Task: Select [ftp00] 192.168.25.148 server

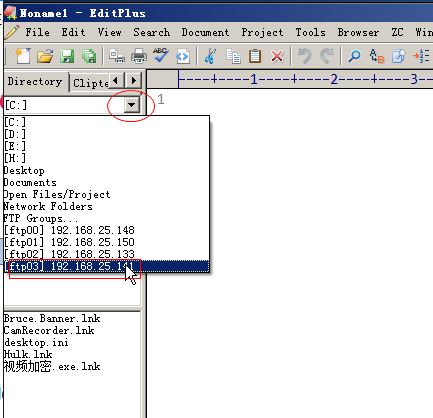Action: (x=107, y=230)
